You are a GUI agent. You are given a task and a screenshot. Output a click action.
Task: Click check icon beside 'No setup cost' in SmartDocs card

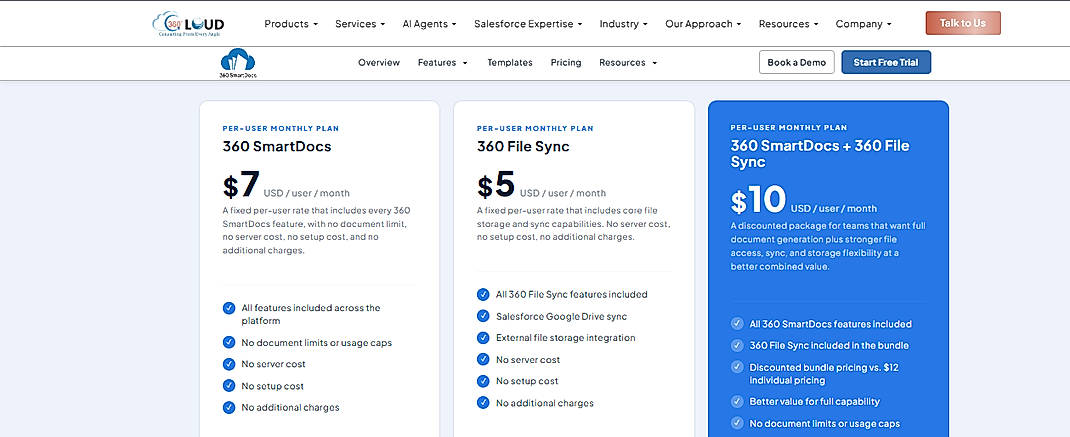229,386
